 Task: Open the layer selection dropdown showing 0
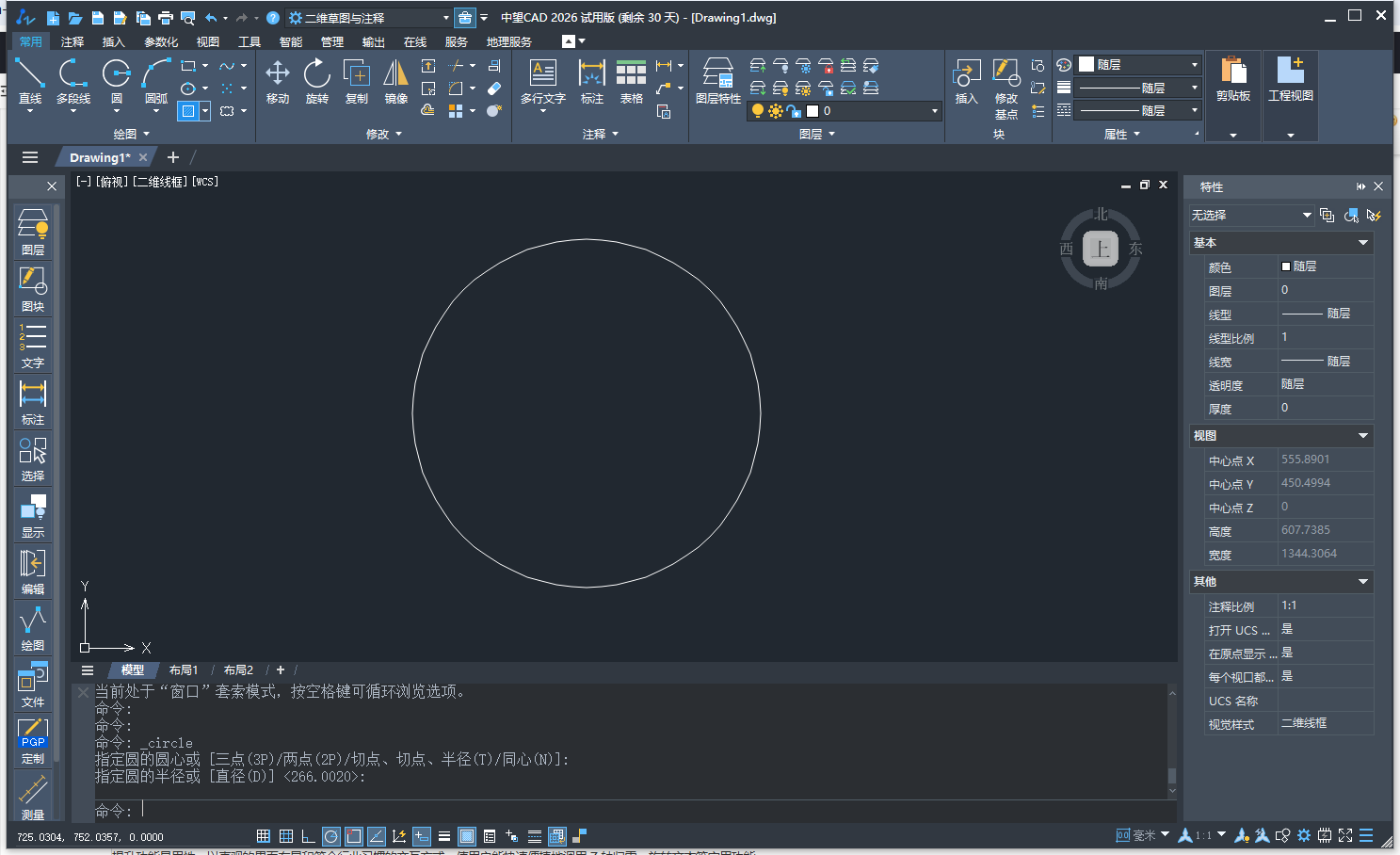(x=844, y=111)
